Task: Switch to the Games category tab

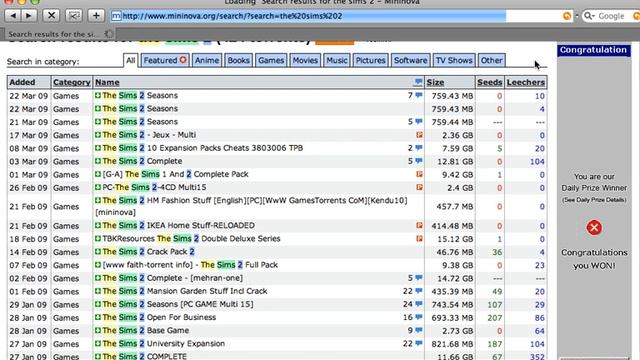Action: pyautogui.click(x=271, y=60)
